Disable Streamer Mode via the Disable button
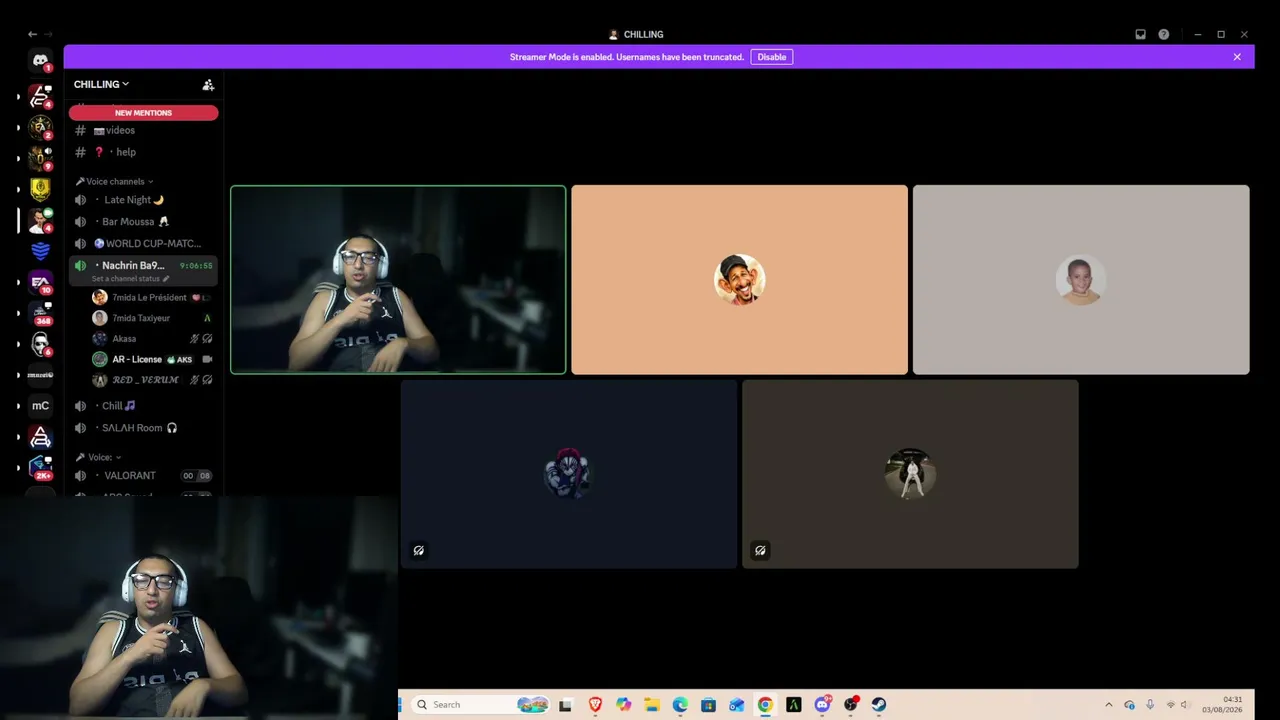Viewport: 1280px width, 720px height. (772, 57)
